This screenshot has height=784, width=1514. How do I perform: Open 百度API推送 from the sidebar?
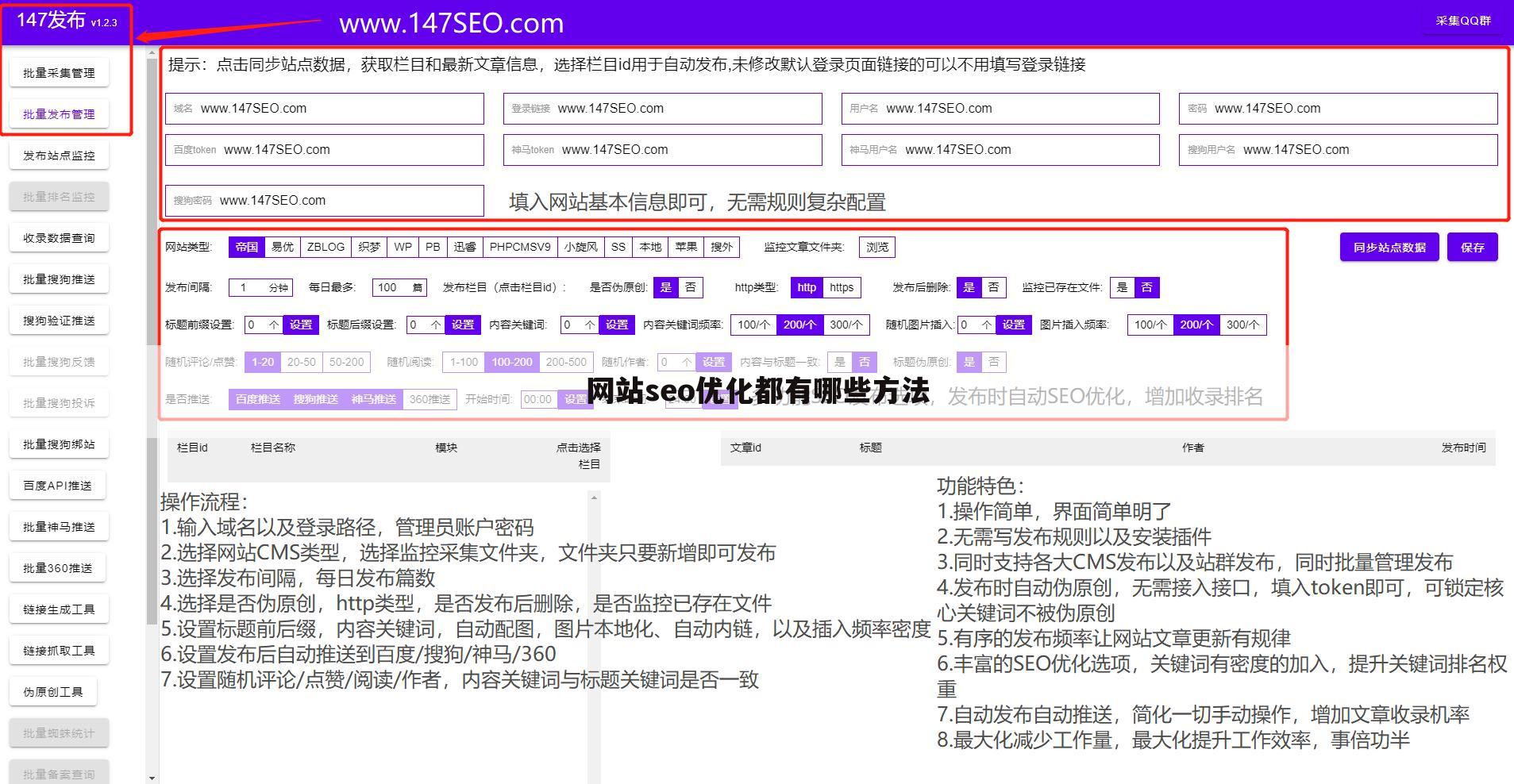coord(57,485)
